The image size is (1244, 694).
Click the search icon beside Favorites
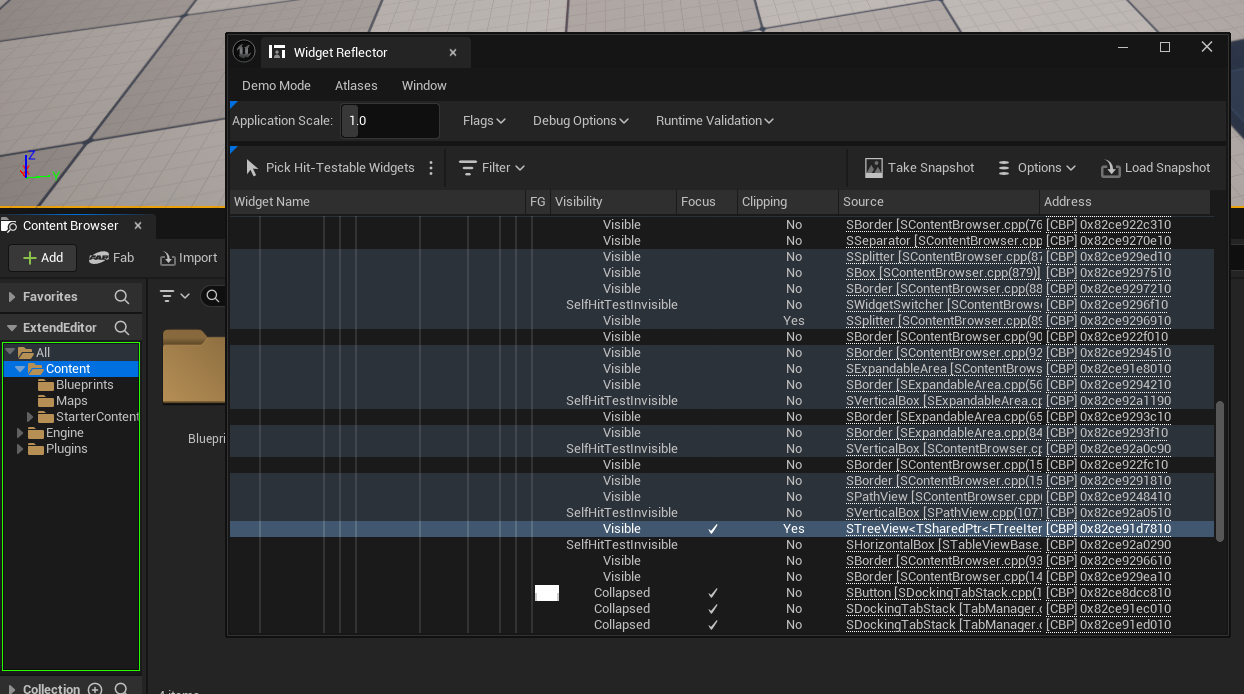(122, 297)
